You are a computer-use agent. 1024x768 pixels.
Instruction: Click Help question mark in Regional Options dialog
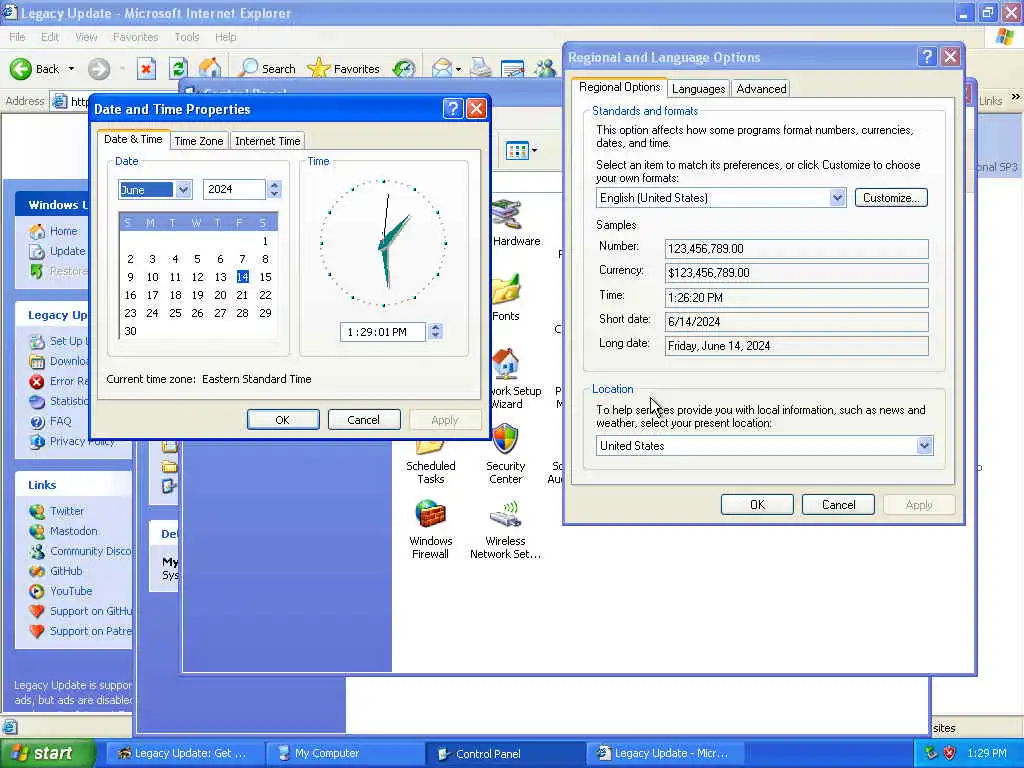pos(927,57)
